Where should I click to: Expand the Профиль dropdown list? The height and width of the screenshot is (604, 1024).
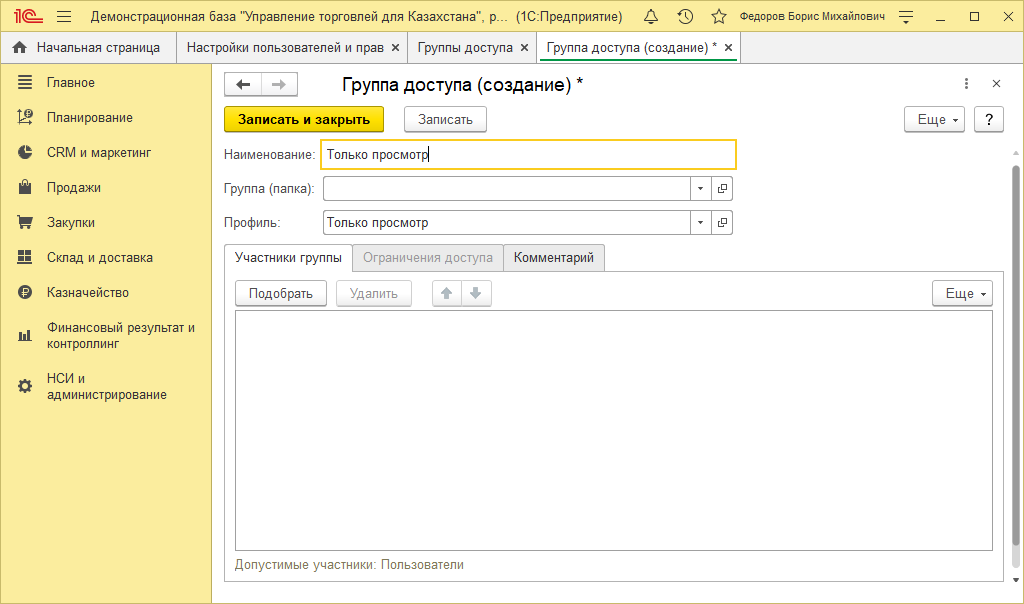[700, 222]
